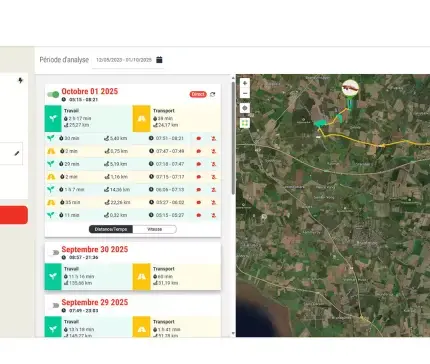Click green Travail icon in Octobre 01 card
This screenshot has height=364, width=430.
(x=53, y=119)
